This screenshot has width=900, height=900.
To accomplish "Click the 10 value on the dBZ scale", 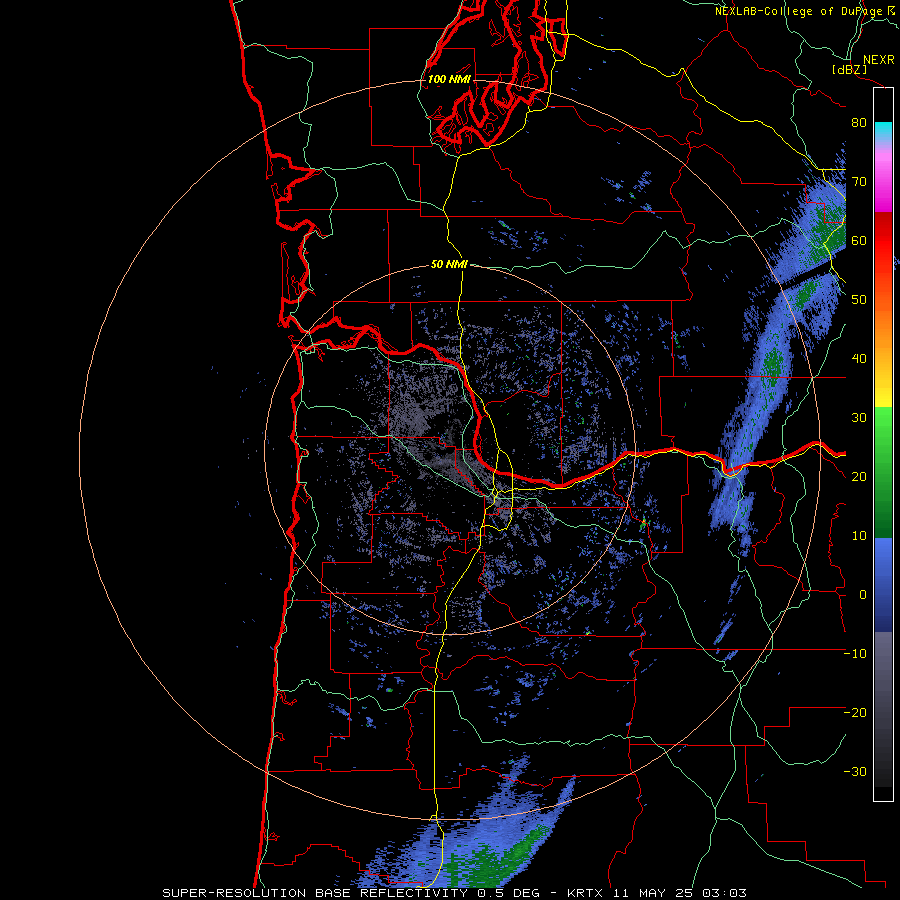I will coord(859,536).
